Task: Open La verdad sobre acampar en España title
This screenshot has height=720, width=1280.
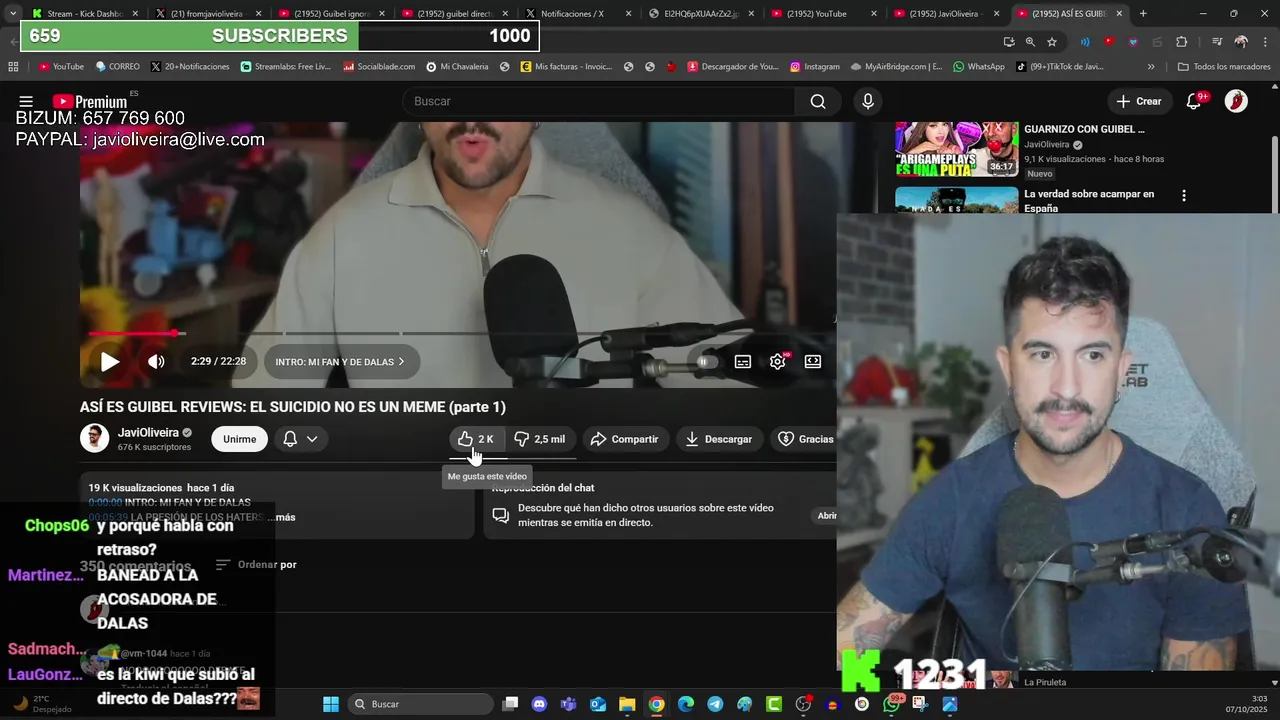Action: pos(1089,201)
